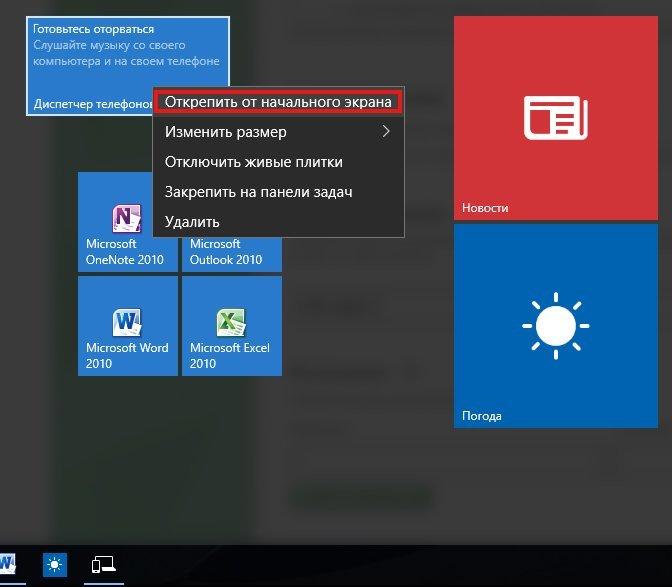The width and height of the screenshot is (672, 587).
Task: Click the Word icon on the taskbar
Action: [8, 565]
